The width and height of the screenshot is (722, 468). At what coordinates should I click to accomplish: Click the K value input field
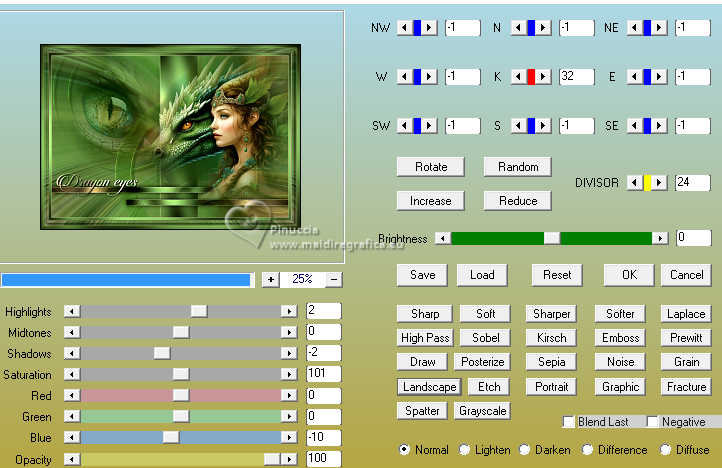576,76
